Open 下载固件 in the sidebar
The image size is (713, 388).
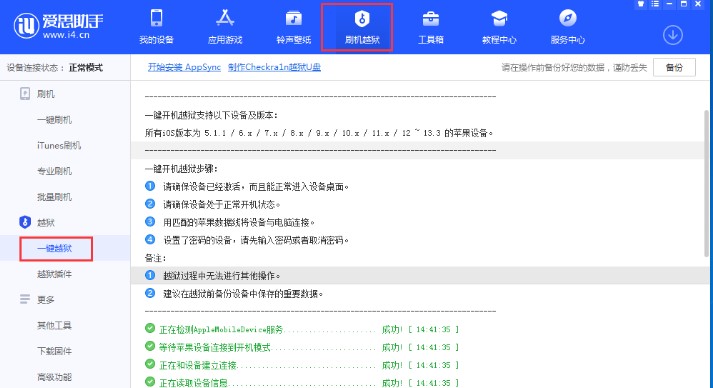pyautogui.click(x=54, y=351)
